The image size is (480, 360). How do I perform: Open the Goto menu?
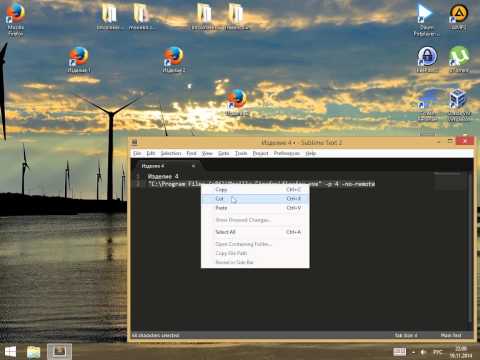pos(223,153)
